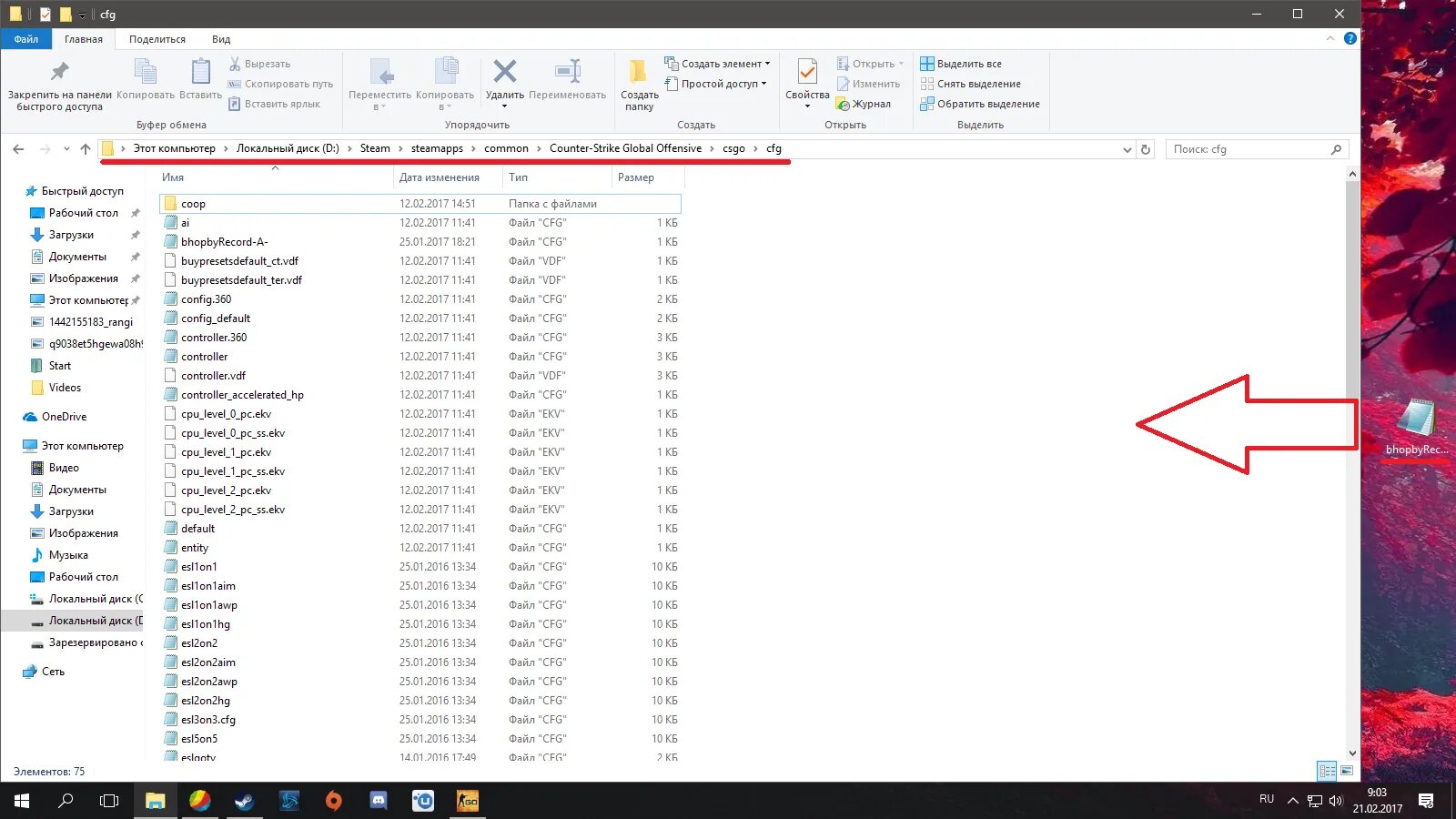Screen dimensions: 1456x819
Task: Collapse the ribbon with the chevron
Action: [x=1330, y=38]
